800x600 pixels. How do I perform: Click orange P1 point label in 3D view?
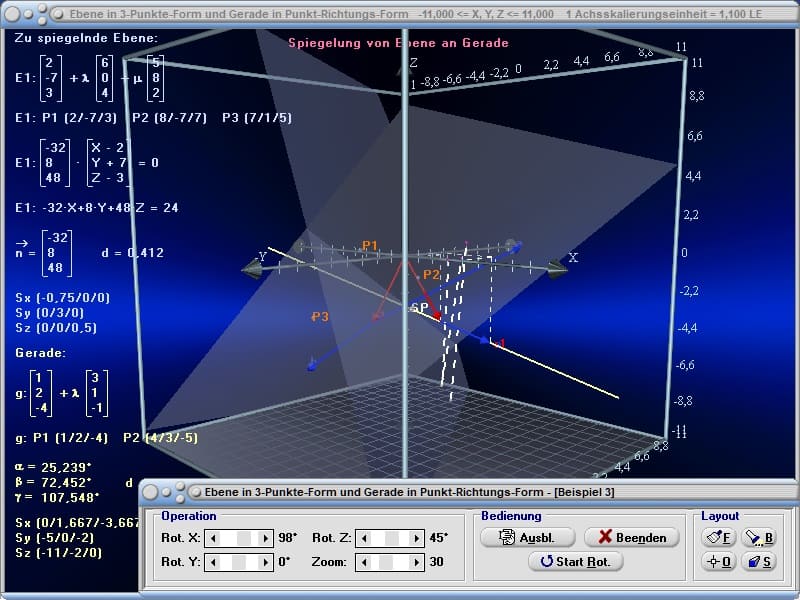(369, 245)
